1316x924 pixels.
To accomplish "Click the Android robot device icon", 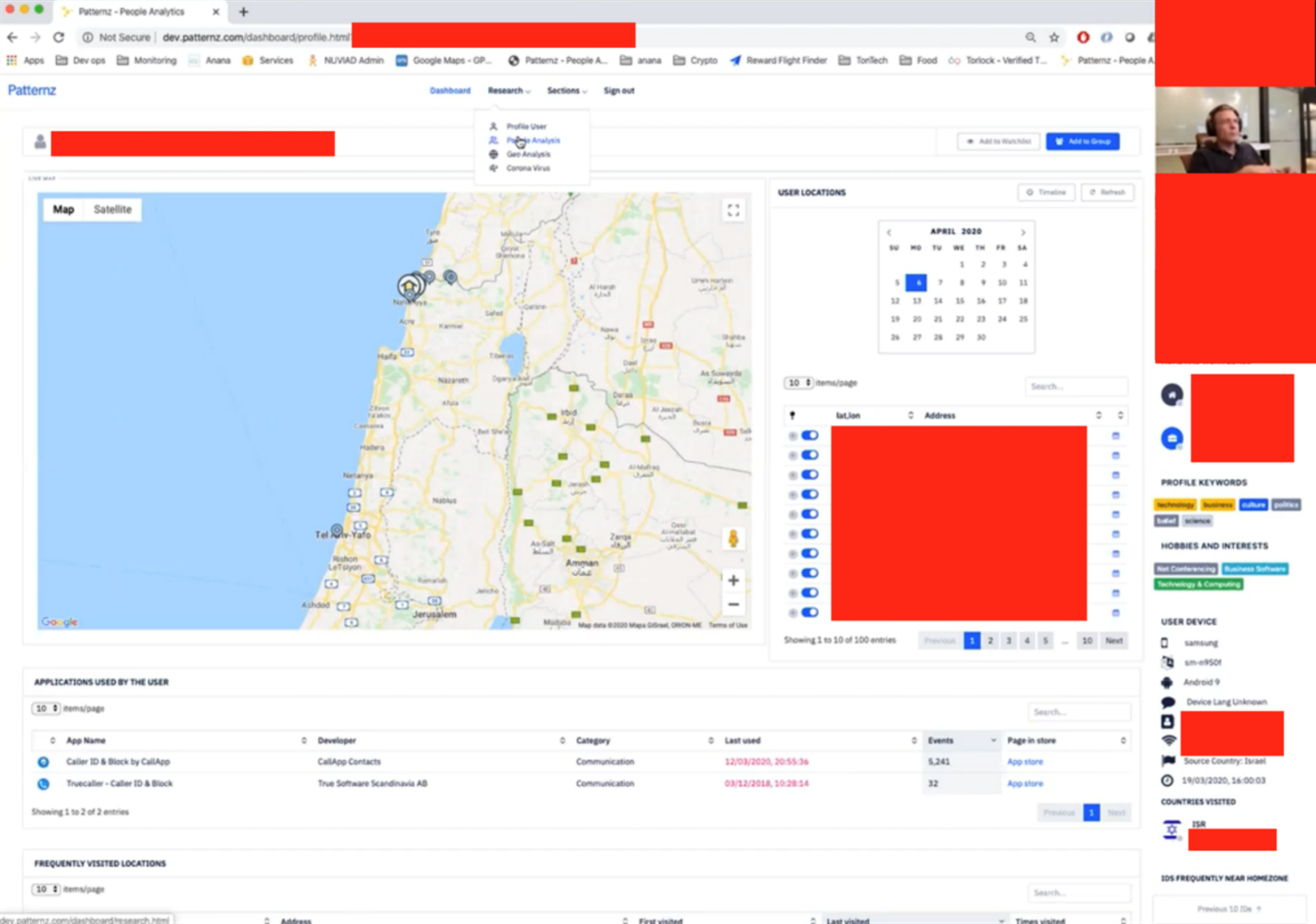I will point(1167,682).
